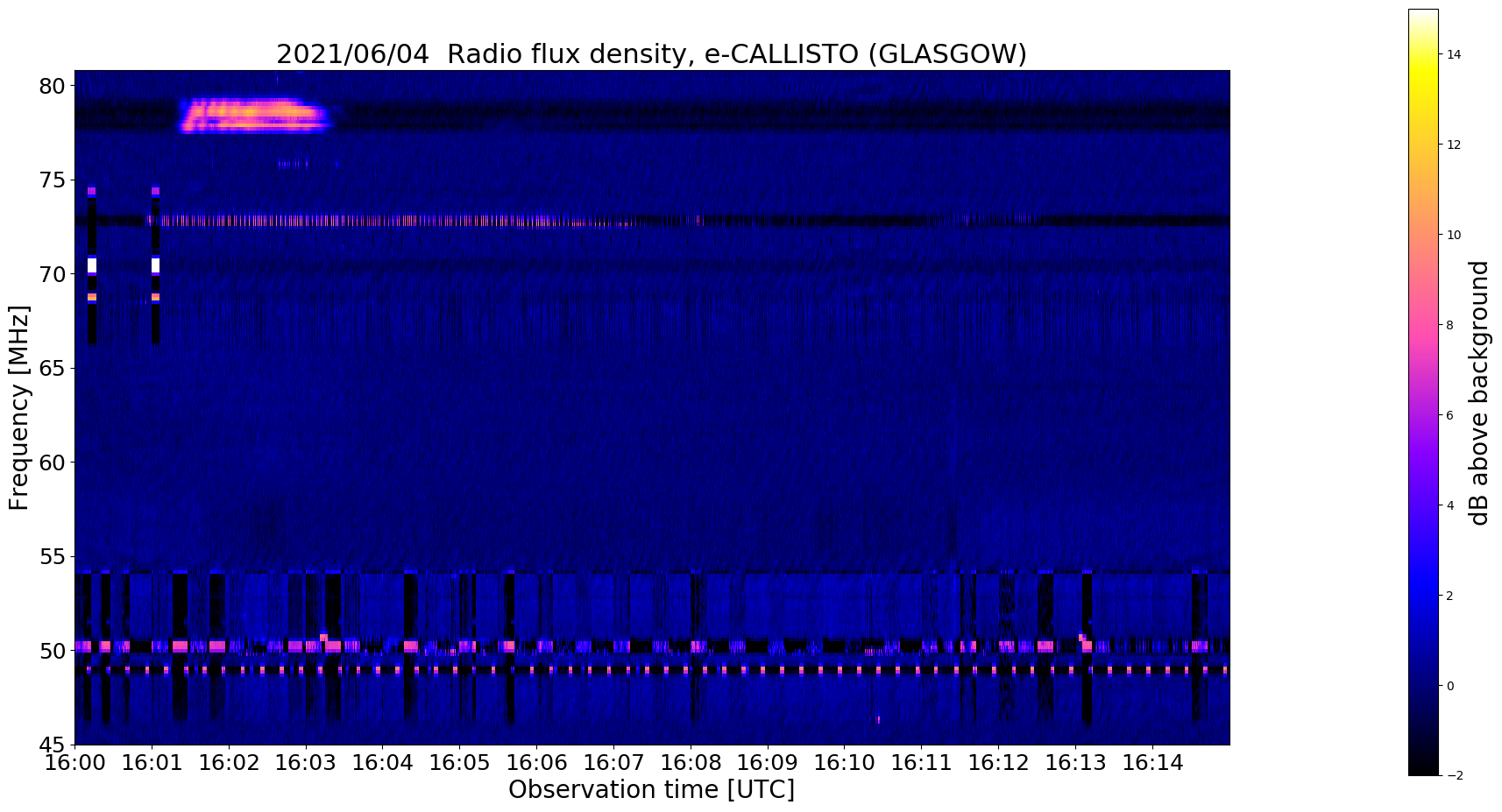Click the 16:00 time tick label

(74, 762)
